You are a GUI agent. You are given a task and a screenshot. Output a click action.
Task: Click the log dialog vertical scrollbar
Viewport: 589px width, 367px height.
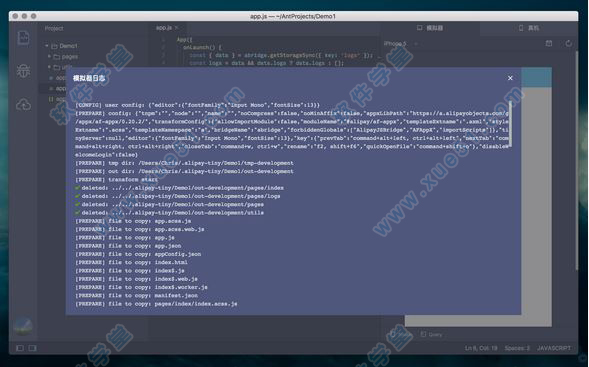(510, 124)
